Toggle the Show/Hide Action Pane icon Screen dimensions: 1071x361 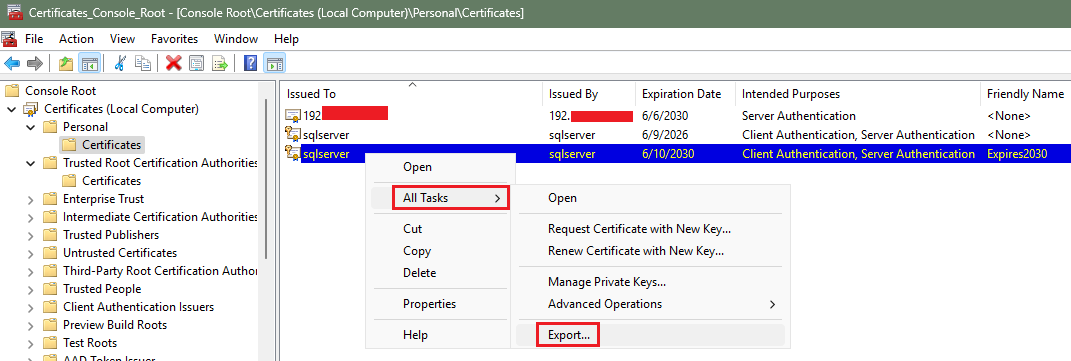click(274, 63)
